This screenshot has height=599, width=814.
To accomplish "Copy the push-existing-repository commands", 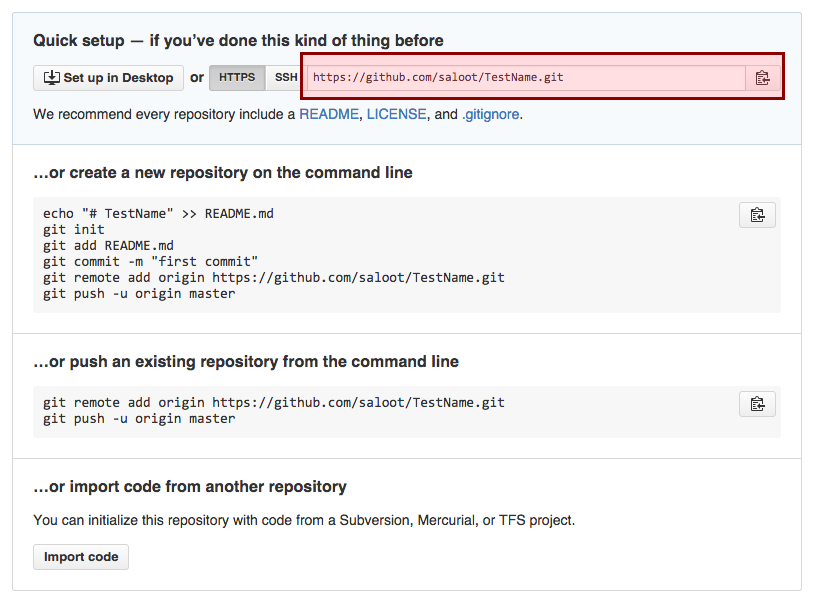I will click(757, 404).
